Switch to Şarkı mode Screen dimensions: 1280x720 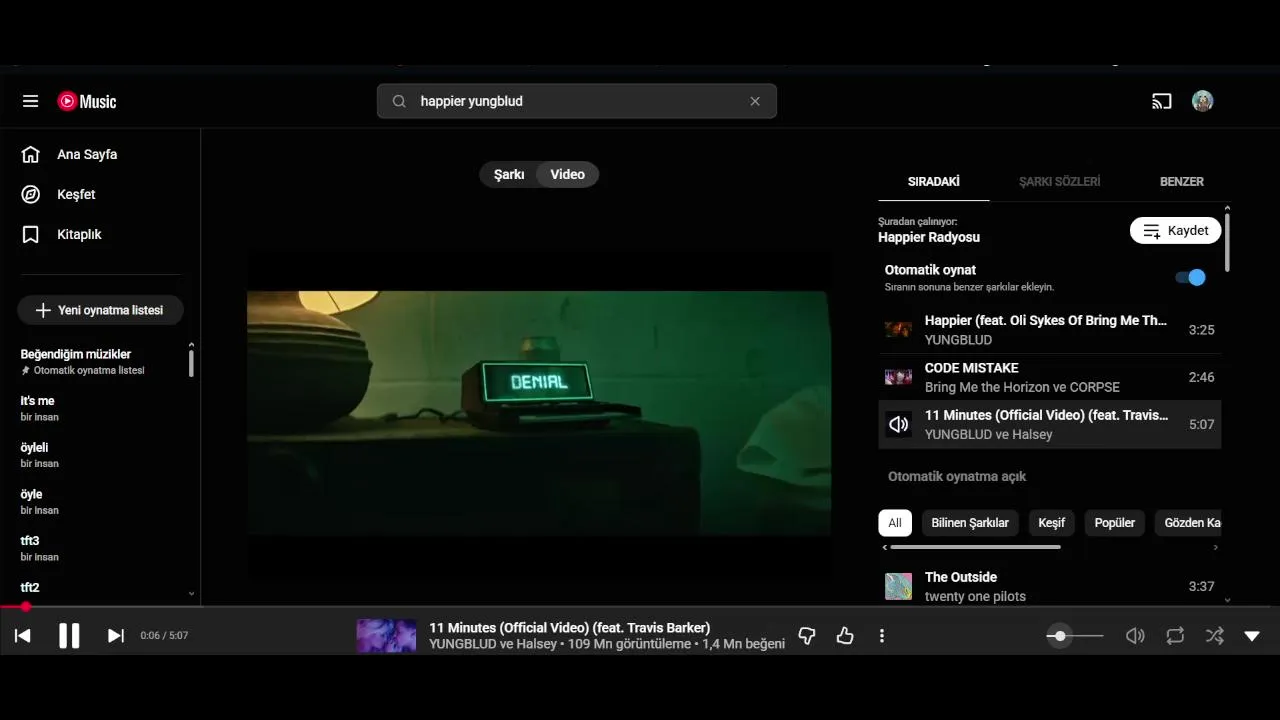(509, 174)
